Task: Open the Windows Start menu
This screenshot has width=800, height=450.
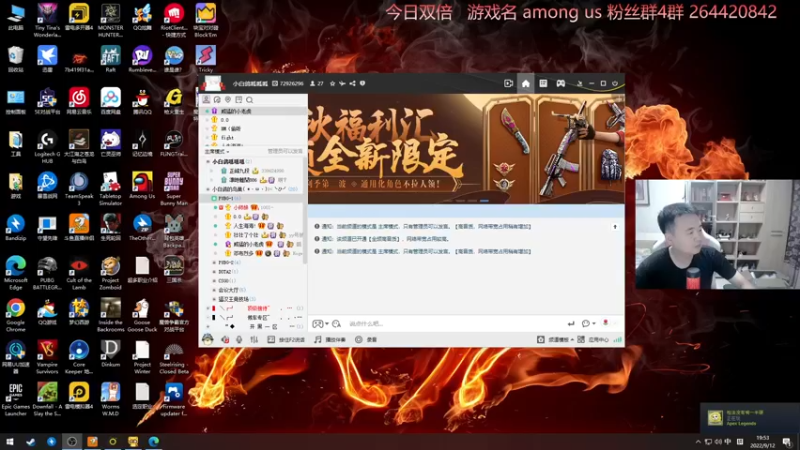Action: pyautogui.click(x=10, y=441)
